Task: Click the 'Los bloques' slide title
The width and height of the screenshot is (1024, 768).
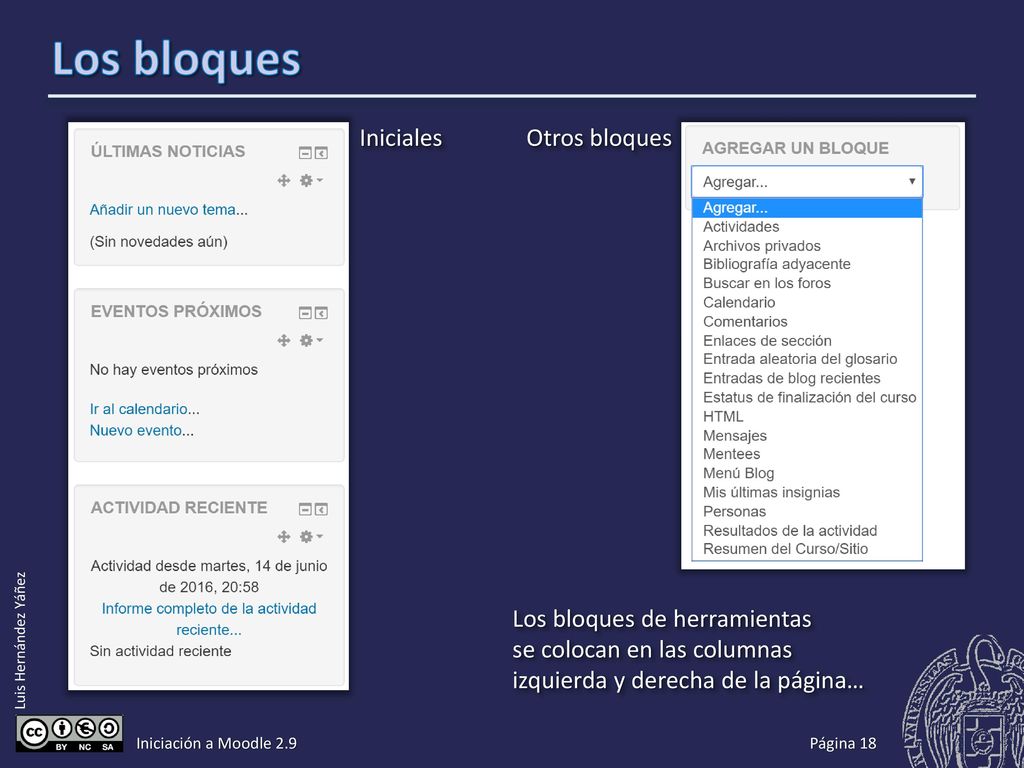Action: tap(176, 59)
